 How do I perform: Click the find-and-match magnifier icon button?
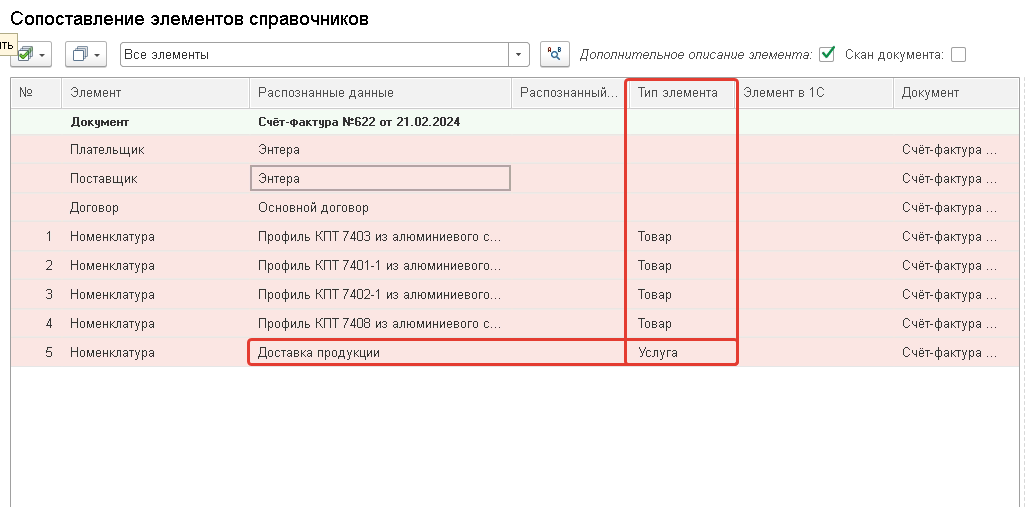pos(555,55)
